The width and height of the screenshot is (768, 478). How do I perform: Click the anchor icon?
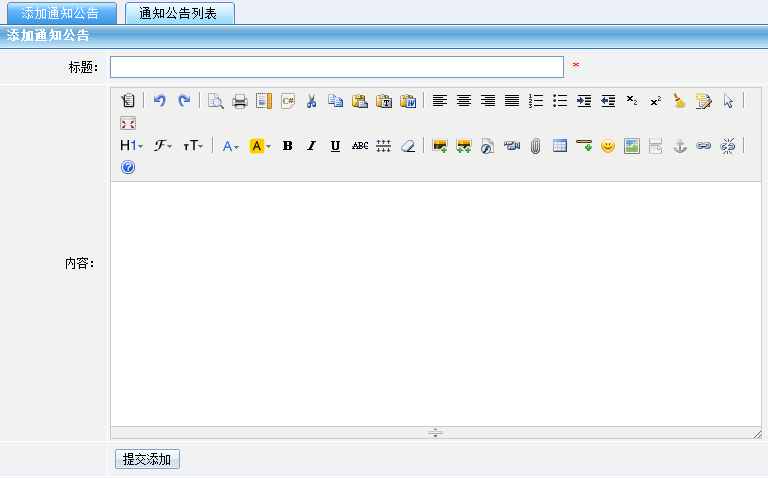click(679, 146)
